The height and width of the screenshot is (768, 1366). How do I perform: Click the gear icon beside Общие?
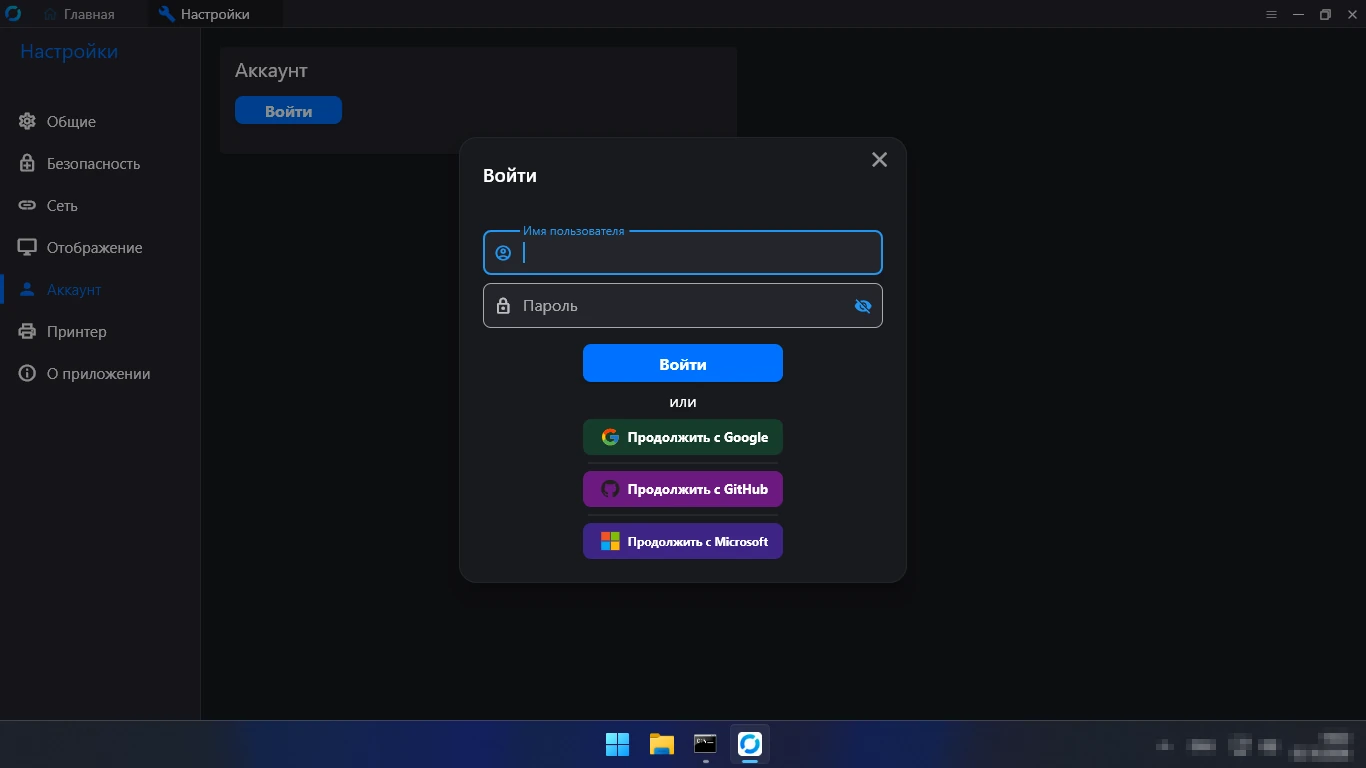click(27, 122)
